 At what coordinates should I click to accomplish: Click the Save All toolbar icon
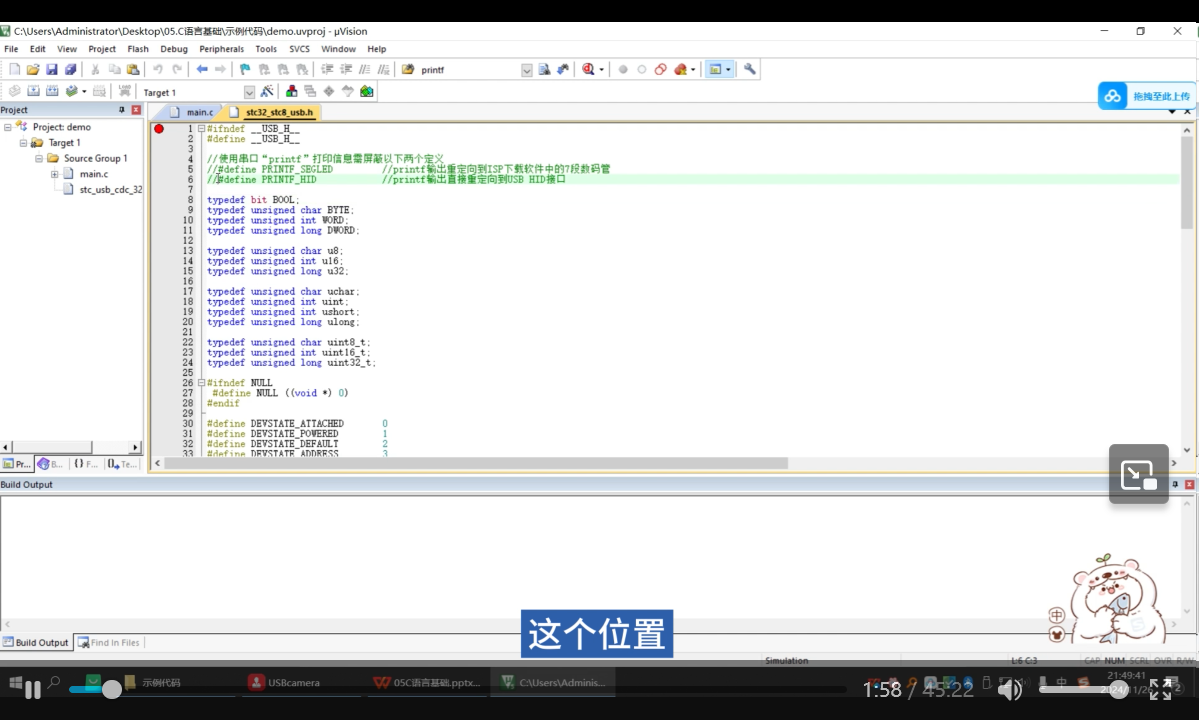pyautogui.click(x=70, y=70)
